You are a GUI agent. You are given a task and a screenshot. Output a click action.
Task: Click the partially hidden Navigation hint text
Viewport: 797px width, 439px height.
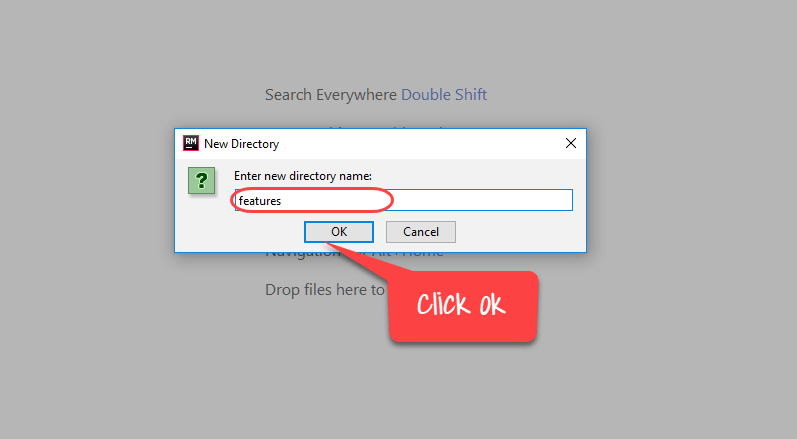click(303, 253)
